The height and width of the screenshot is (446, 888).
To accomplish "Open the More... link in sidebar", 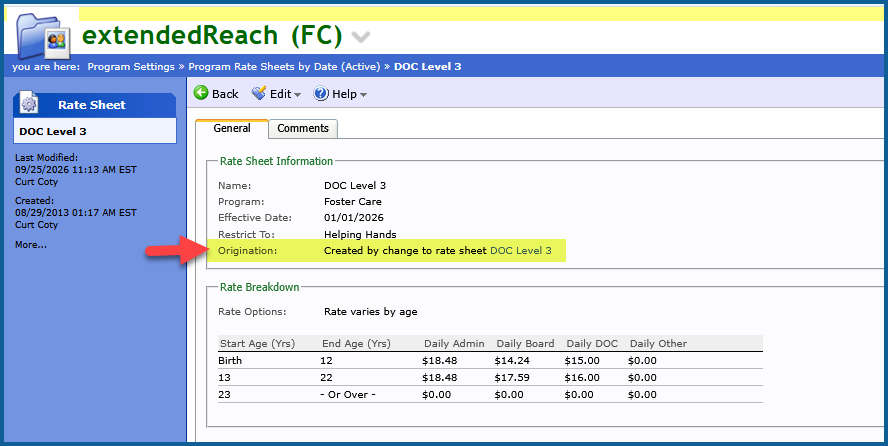I will tap(31, 245).
